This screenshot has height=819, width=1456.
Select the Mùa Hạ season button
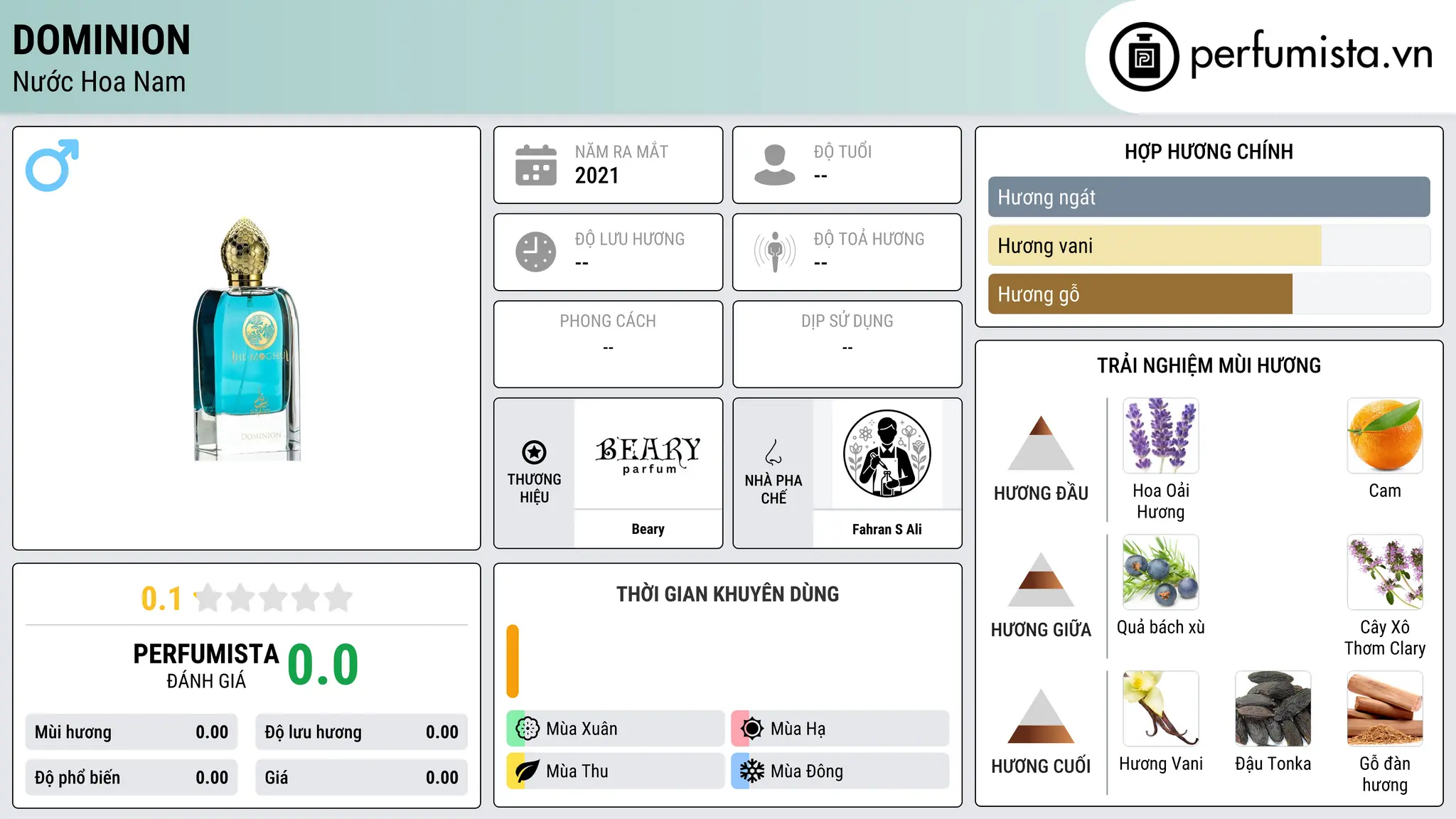click(840, 729)
